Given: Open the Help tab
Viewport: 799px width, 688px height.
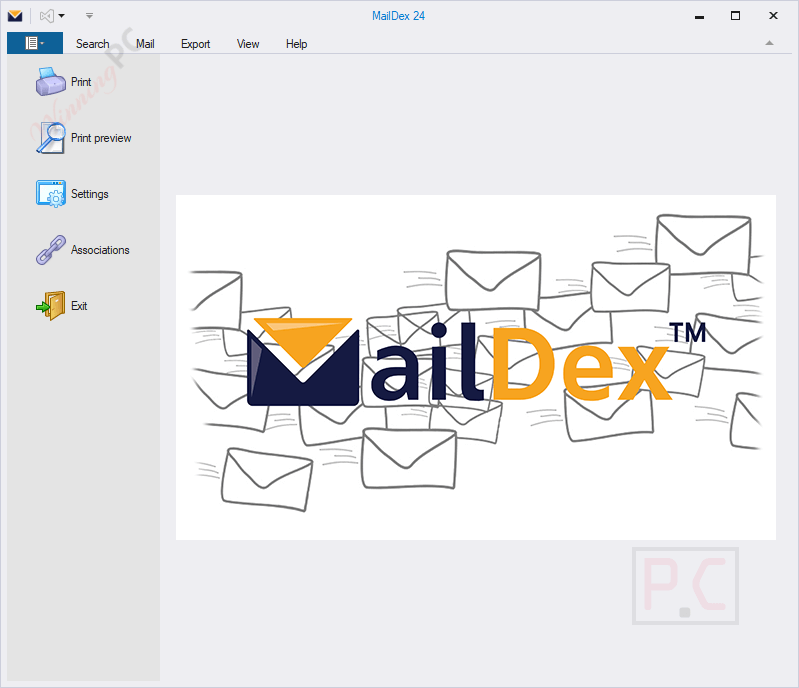Looking at the screenshot, I should 296,44.
